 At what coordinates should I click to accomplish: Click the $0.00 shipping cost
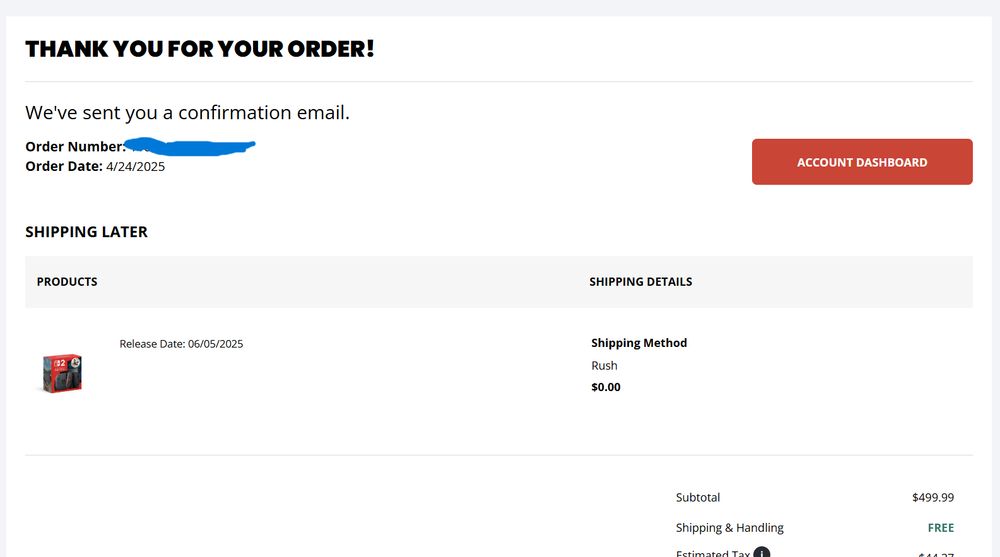tap(606, 387)
